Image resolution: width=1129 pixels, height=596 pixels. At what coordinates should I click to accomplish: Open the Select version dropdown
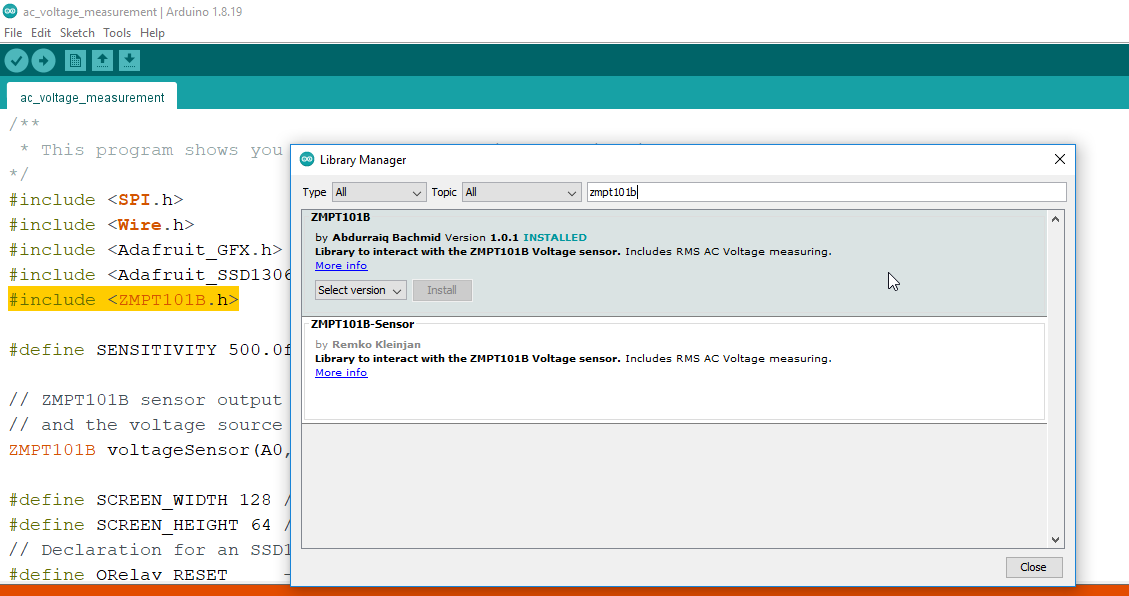[361, 290]
